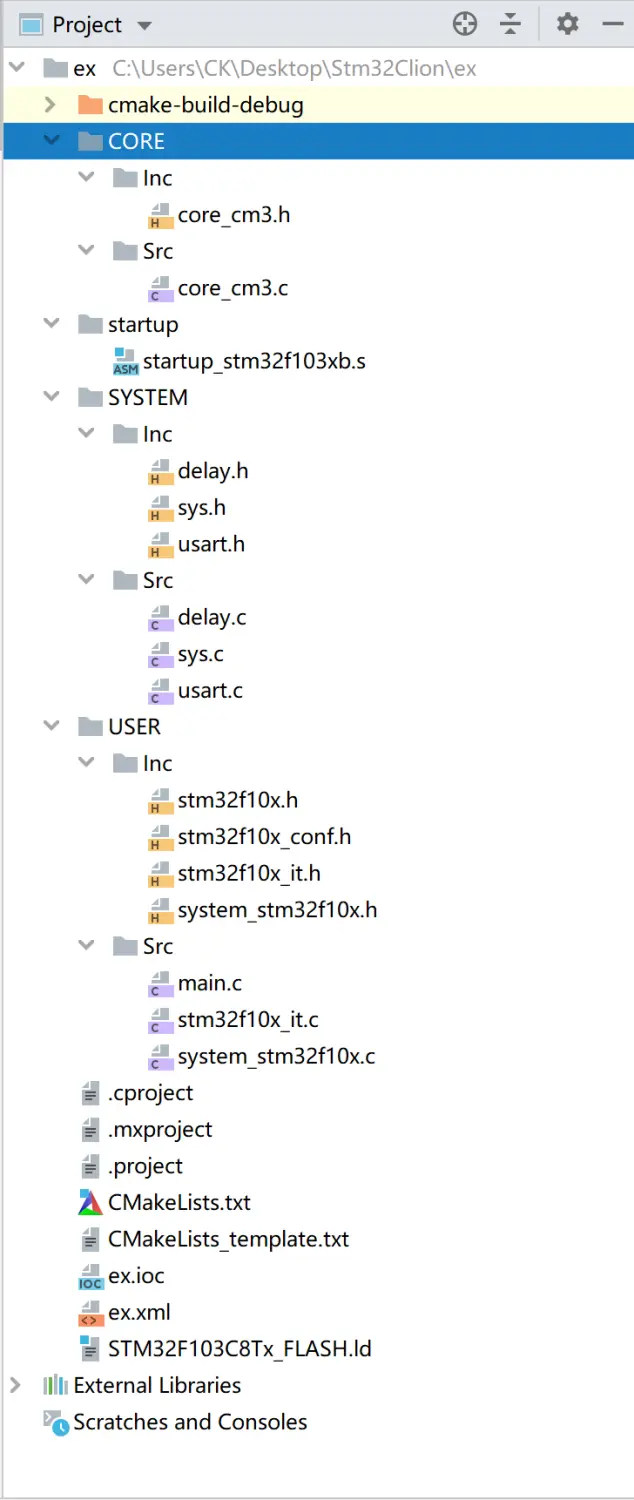Expand the cmake-build-debug folder

point(50,105)
